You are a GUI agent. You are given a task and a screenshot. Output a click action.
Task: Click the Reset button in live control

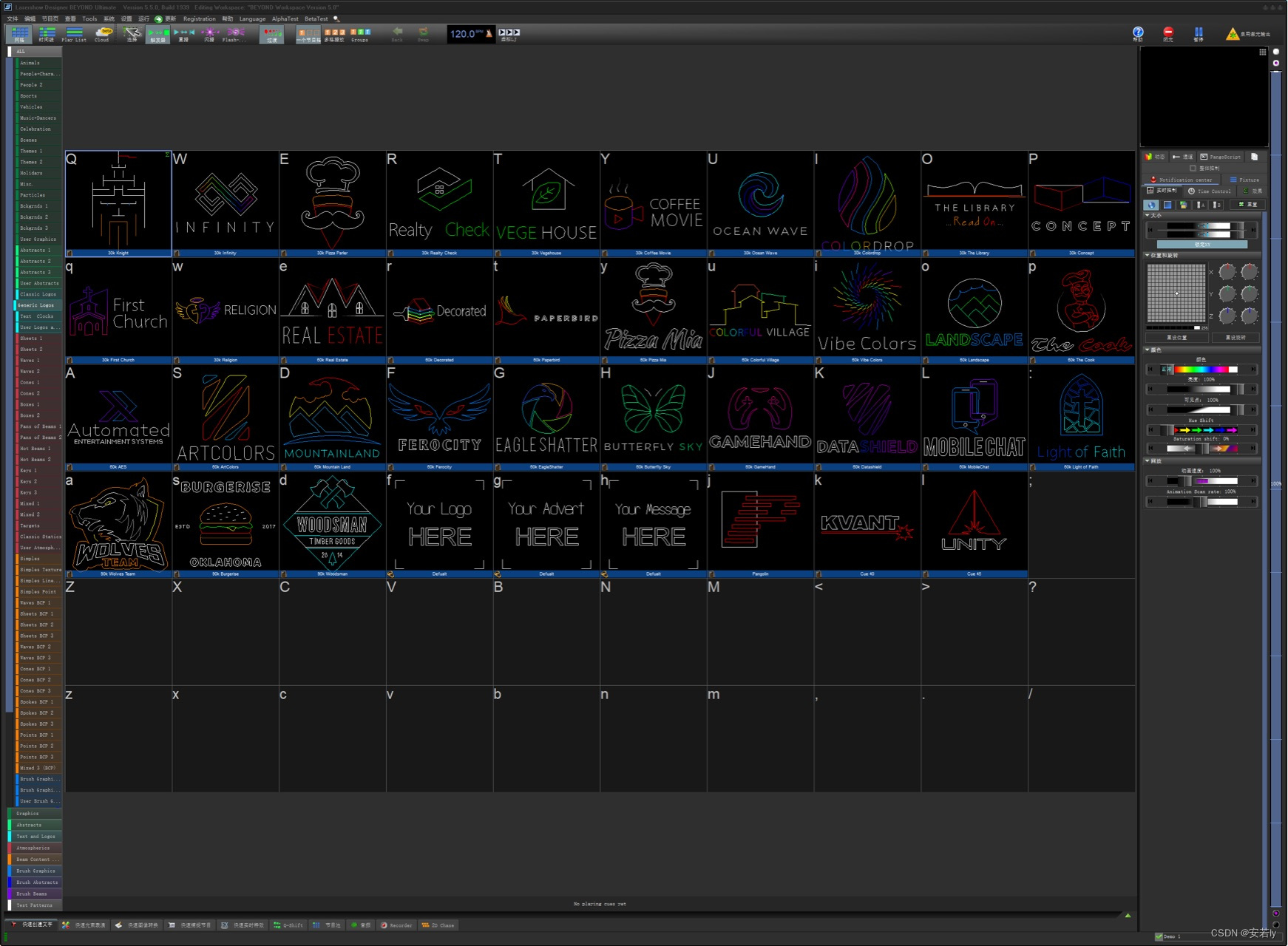(x=1247, y=205)
